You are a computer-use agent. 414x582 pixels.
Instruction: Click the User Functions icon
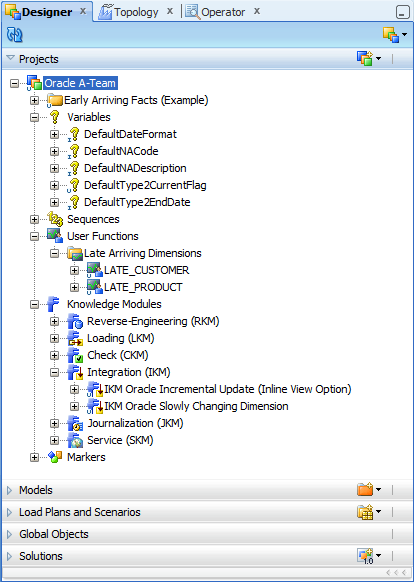(x=55, y=236)
